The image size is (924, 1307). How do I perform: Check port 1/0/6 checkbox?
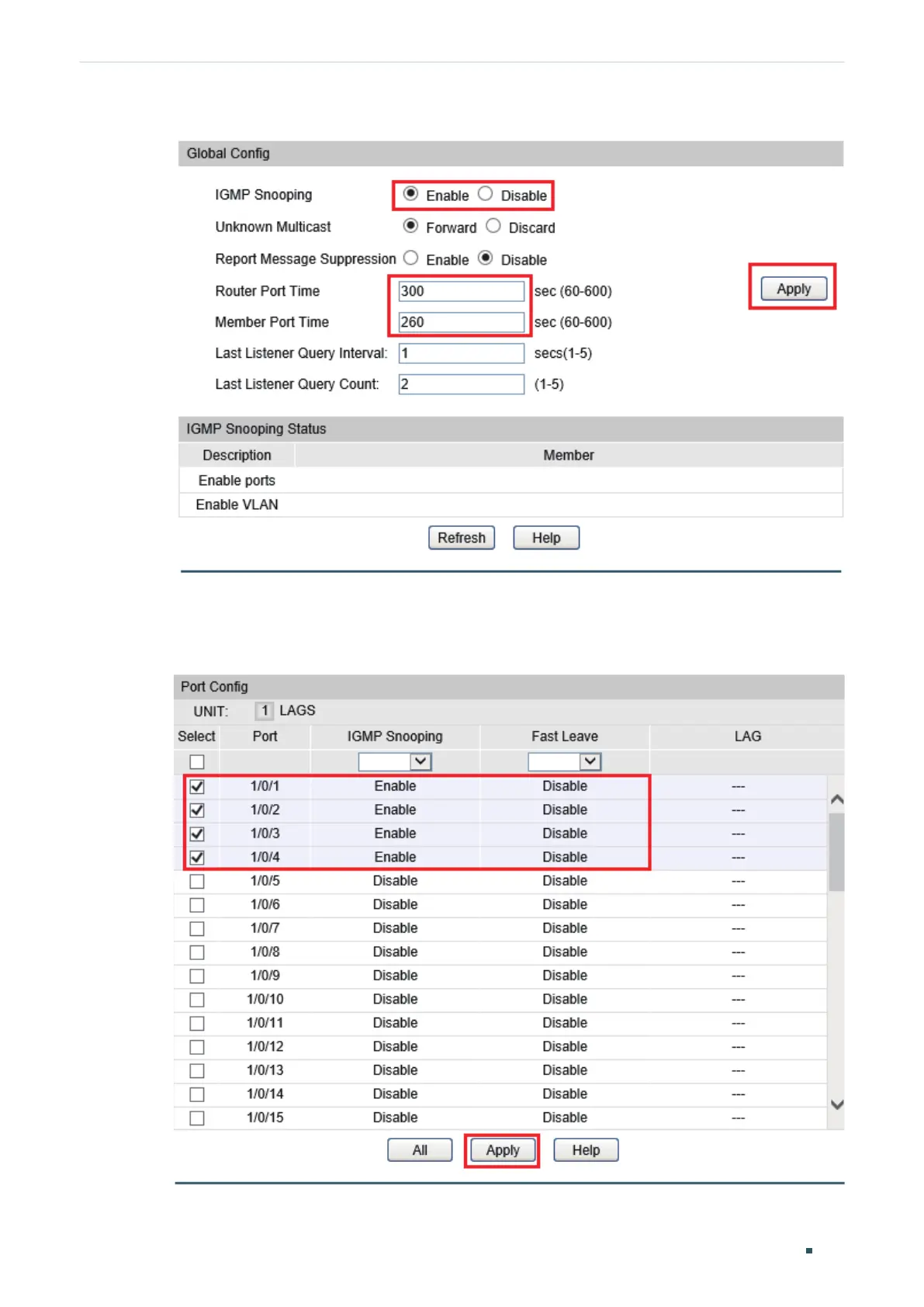tap(197, 905)
